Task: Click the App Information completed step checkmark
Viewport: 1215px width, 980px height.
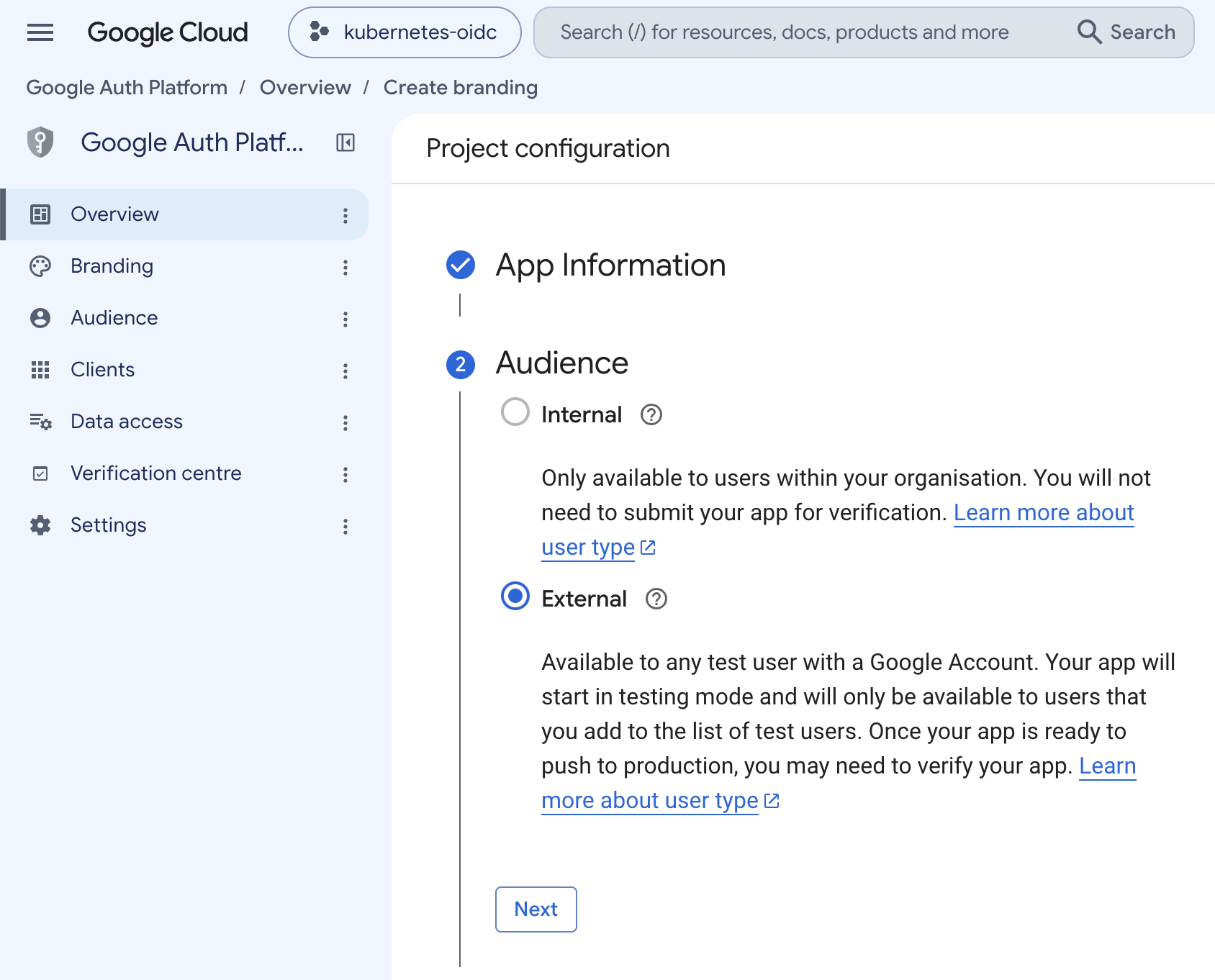Action: (x=461, y=265)
